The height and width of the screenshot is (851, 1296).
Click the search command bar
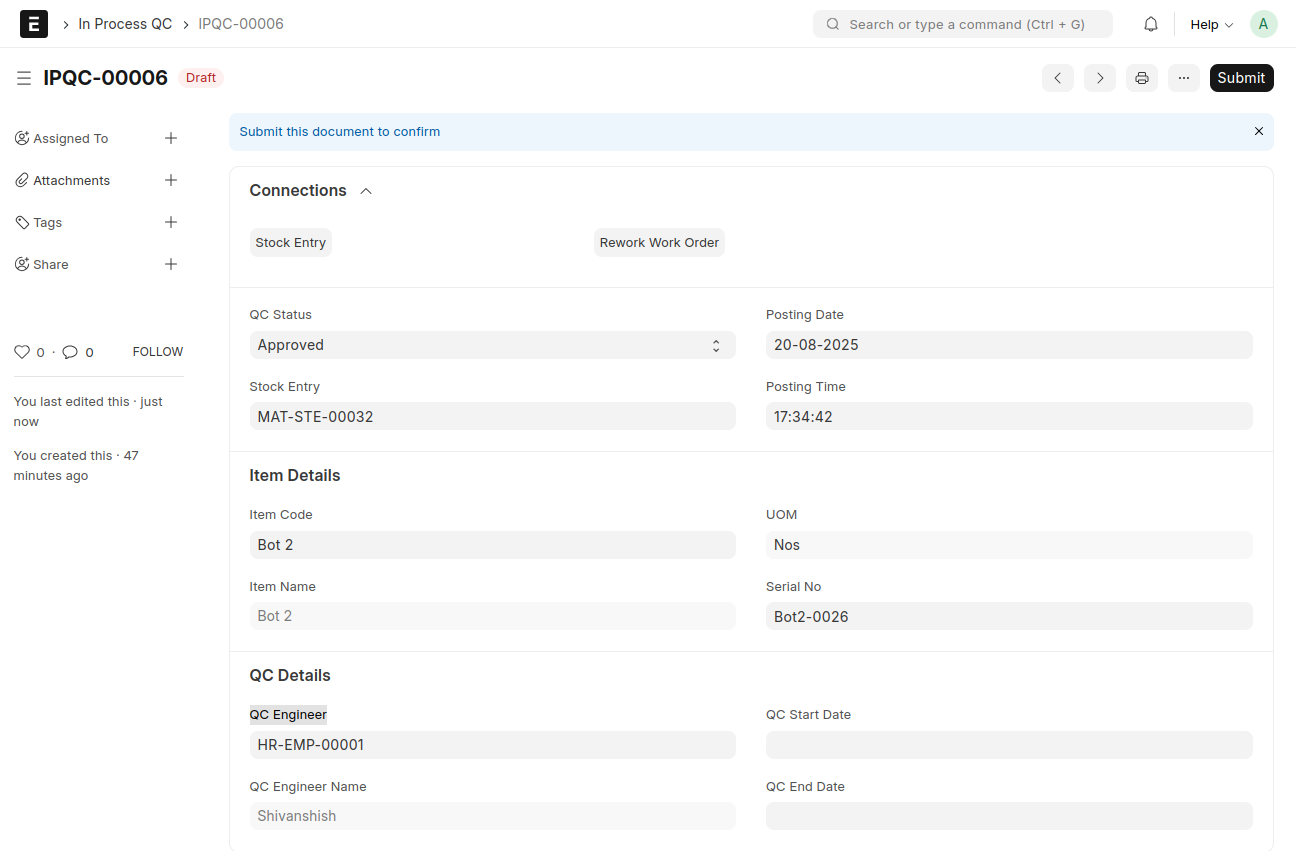(x=963, y=24)
